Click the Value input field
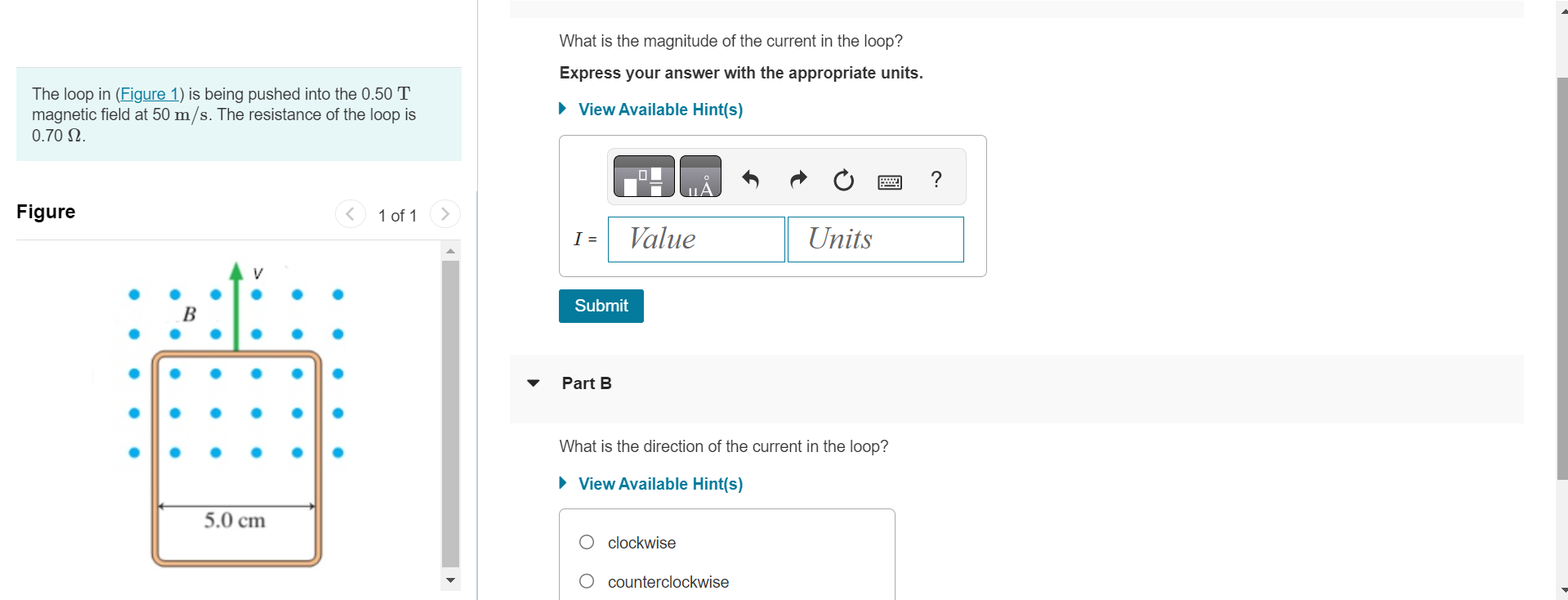Screen dimensions: 1568x600 pyautogui.click(x=695, y=239)
